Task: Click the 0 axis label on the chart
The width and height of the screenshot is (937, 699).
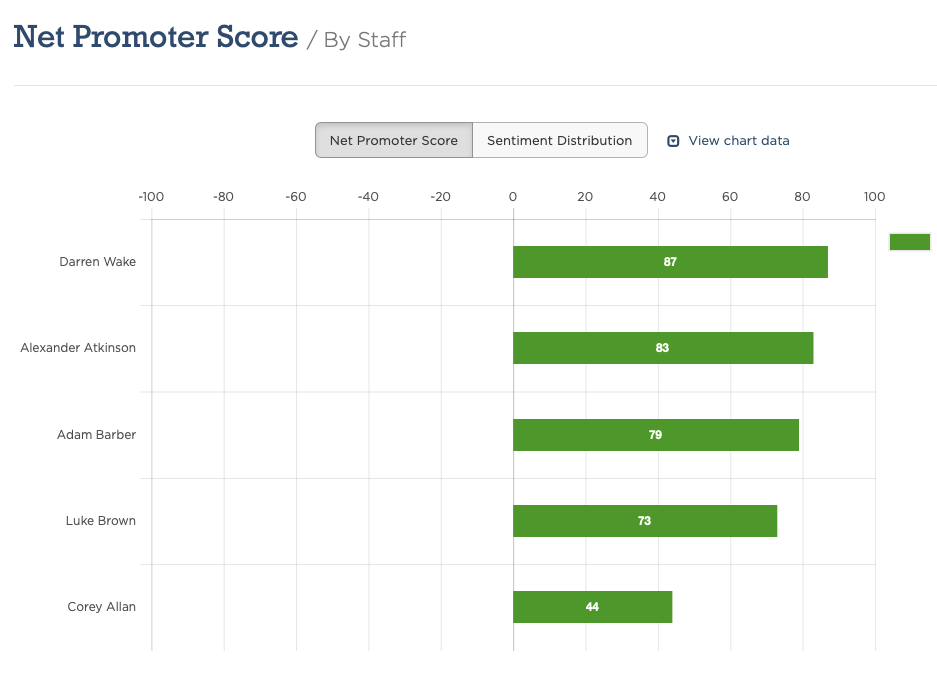Action: click(x=512, y=196)
